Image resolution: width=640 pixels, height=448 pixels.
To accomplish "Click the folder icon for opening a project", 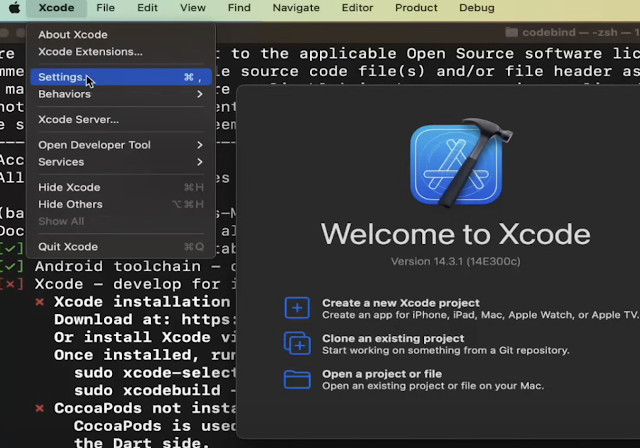I will pos(297,379).
